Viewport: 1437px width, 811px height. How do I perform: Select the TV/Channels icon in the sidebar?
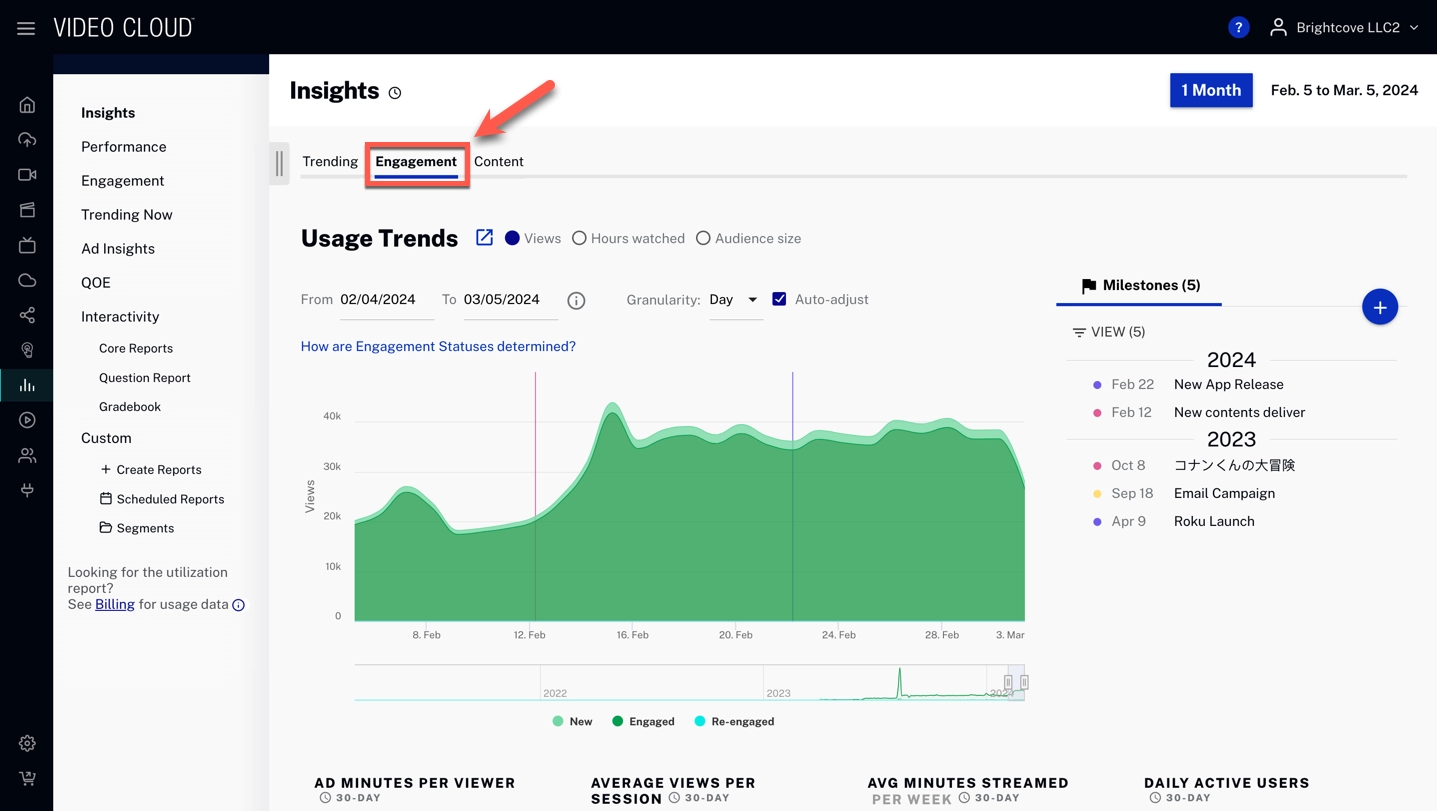point(26,244)
